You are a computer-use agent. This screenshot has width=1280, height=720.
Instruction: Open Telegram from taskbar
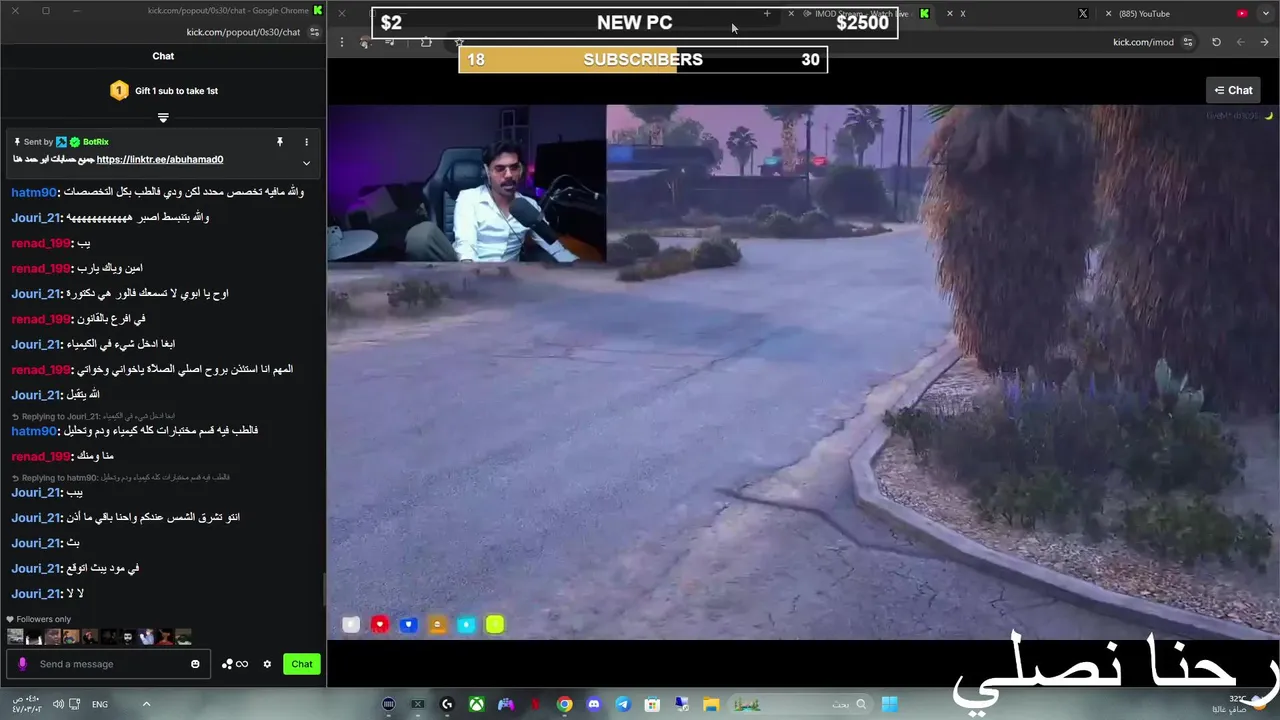[623, 704]
